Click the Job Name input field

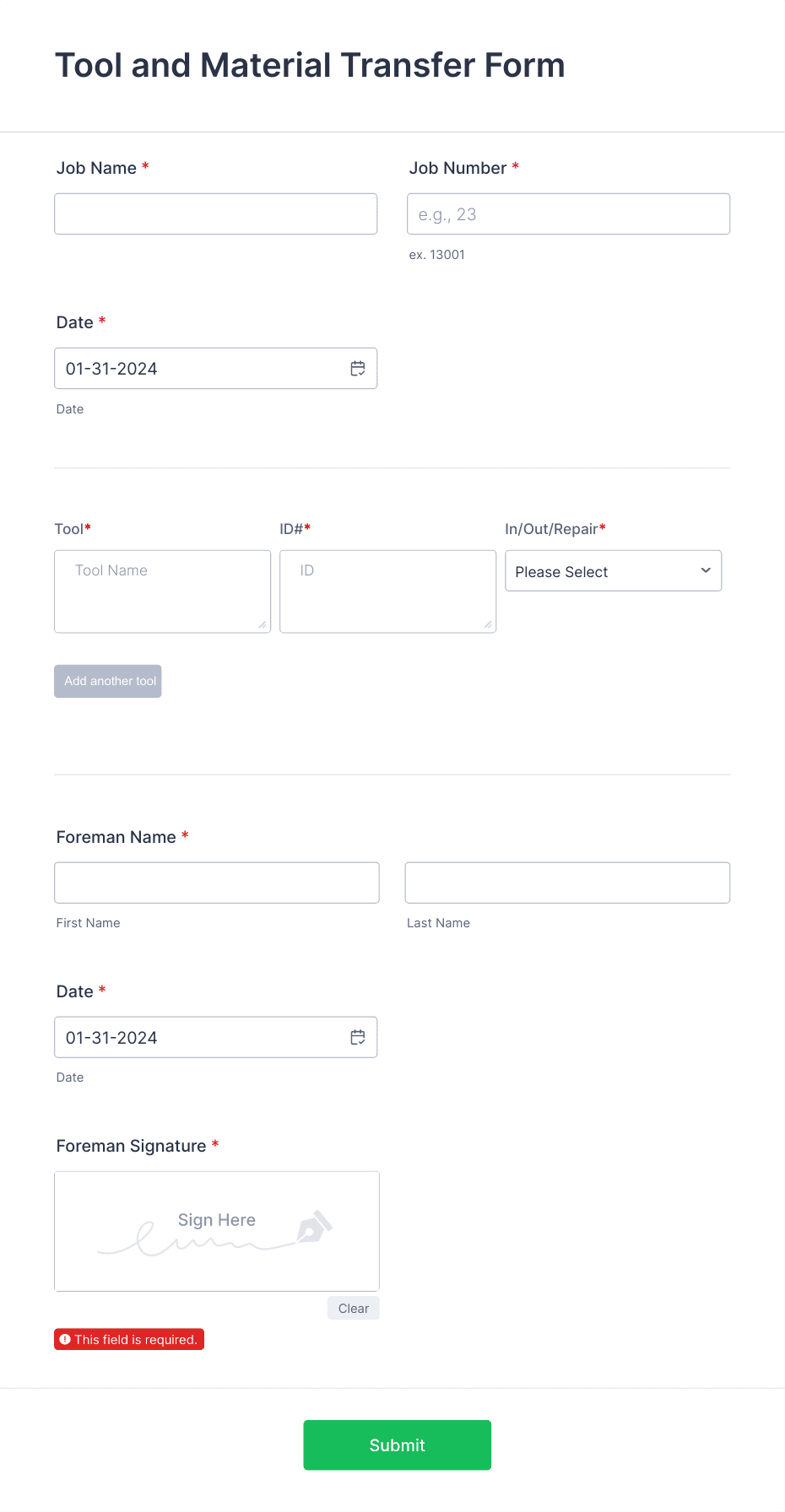coord(215,213)
